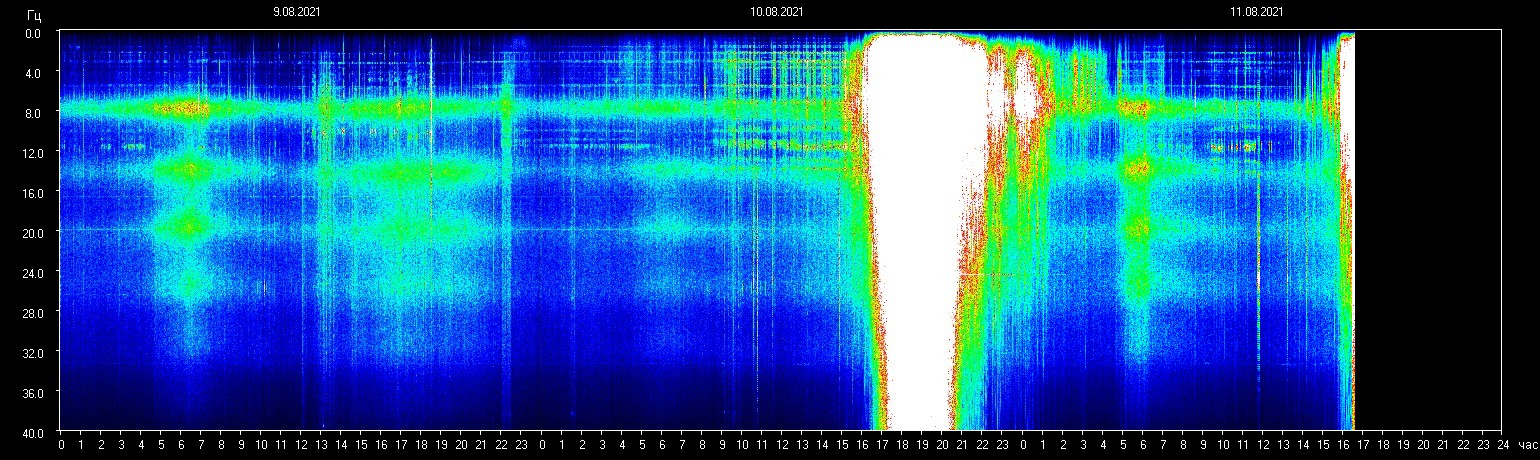
Task: Click the Гц frequency unit label
Action: [x=35, y=15]
